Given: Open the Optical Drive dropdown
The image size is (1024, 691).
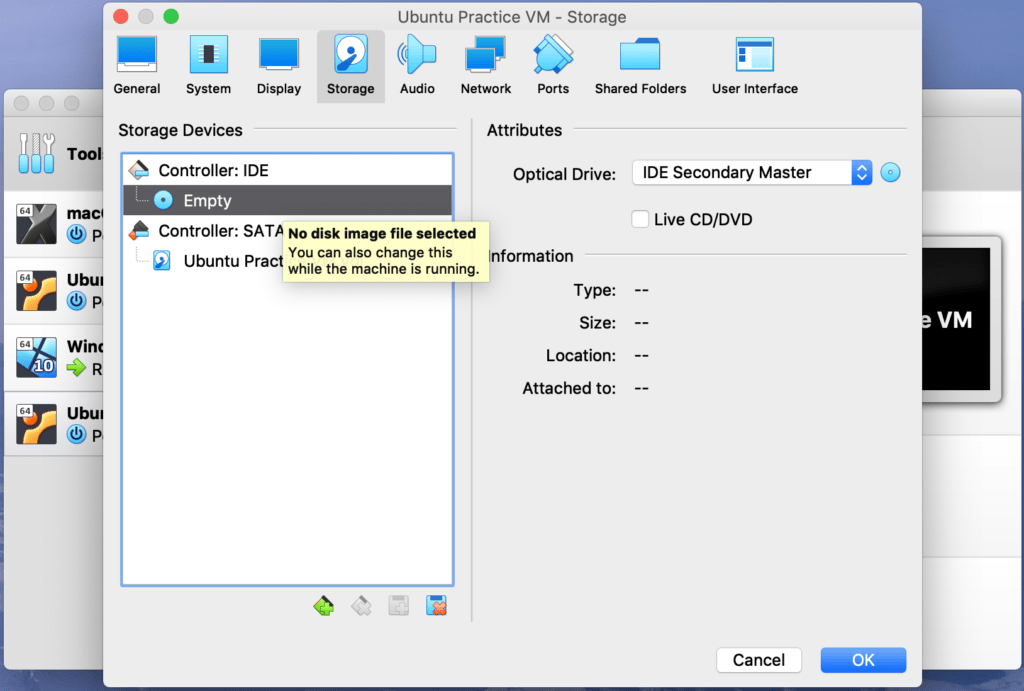Looking at the screenshot, I should click(x=752, y=172).
